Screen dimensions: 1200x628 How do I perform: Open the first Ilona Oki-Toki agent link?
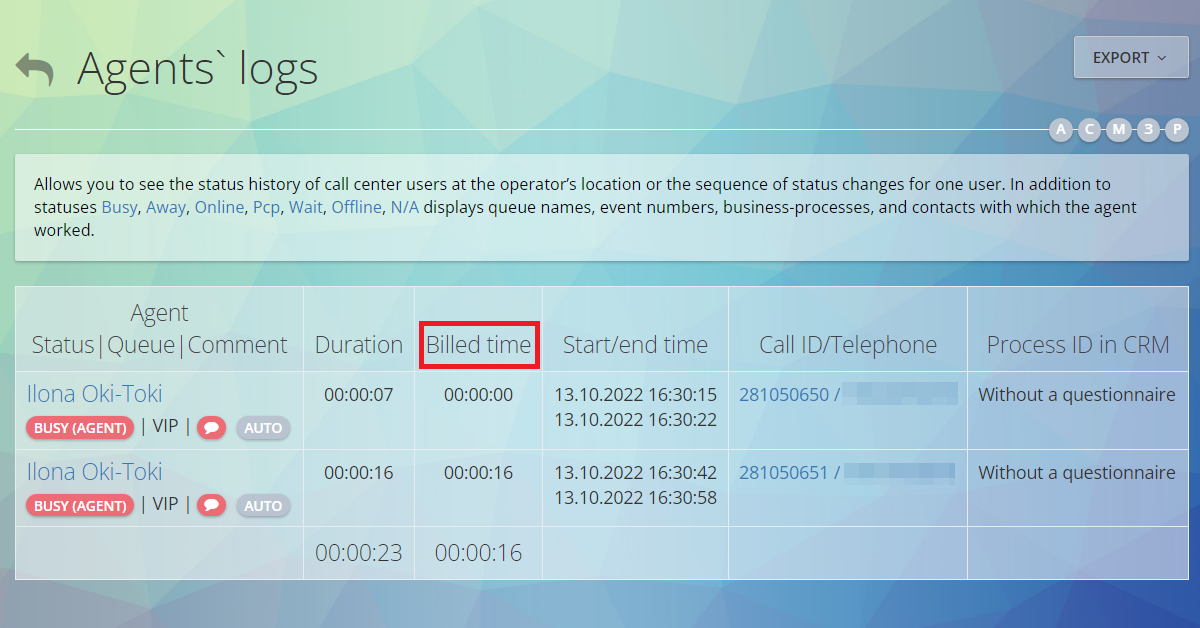point(94,394)
